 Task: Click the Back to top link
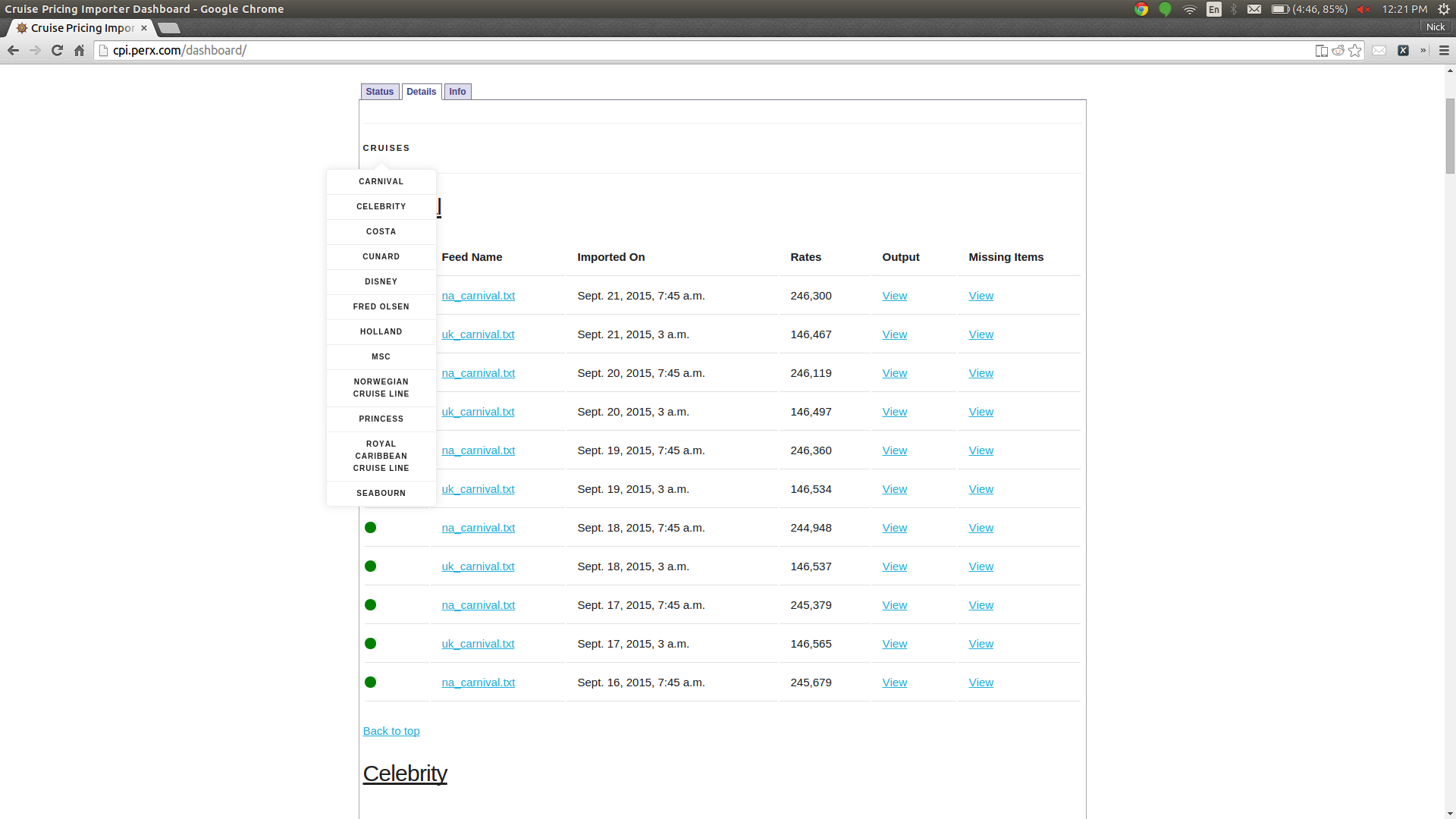[x=391, y=731]
